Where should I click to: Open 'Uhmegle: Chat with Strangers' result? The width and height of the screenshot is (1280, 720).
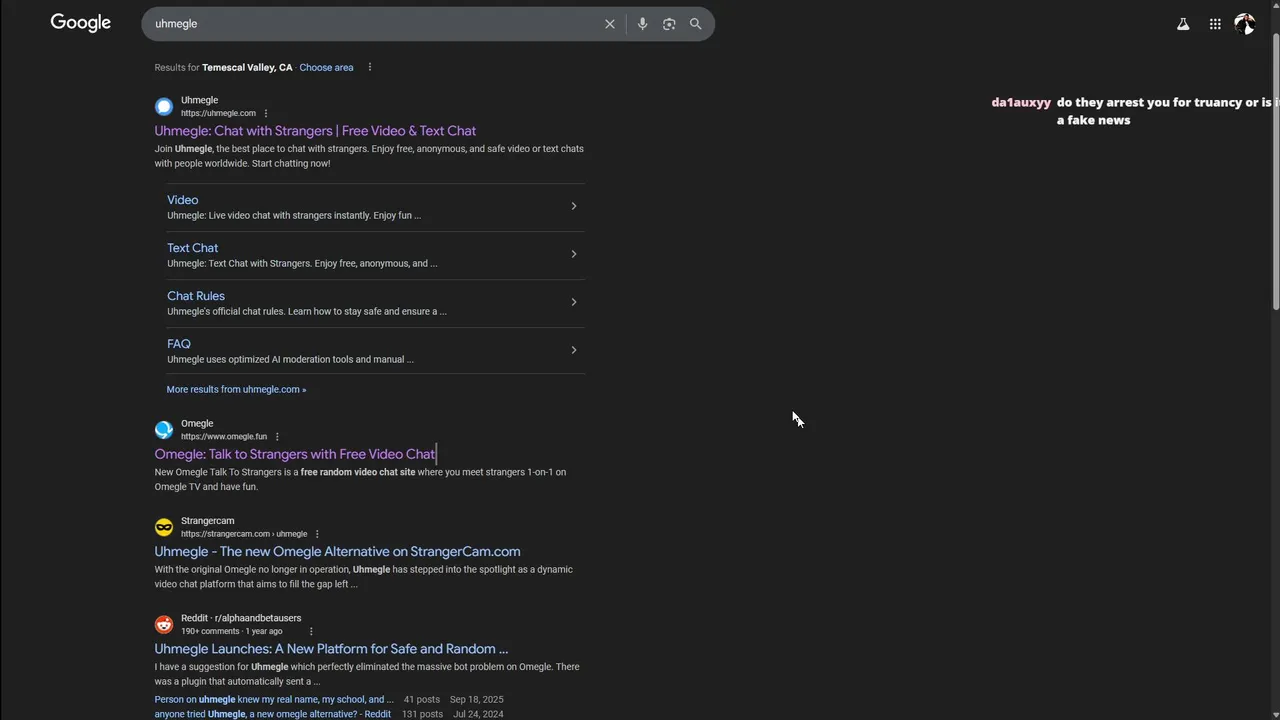point(315,131)
